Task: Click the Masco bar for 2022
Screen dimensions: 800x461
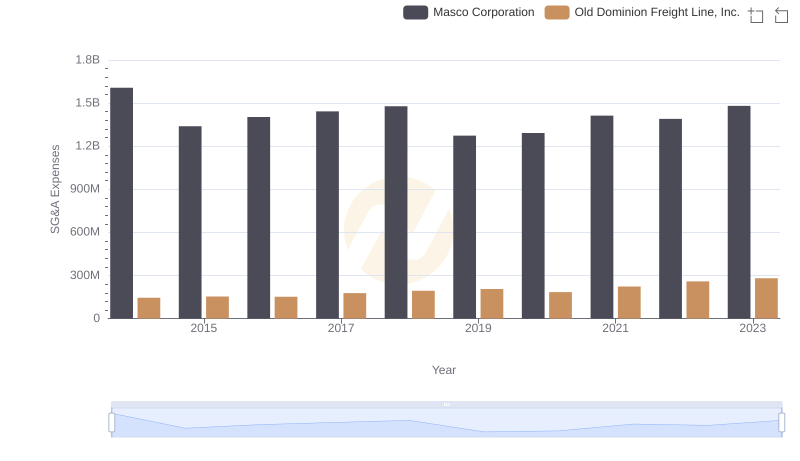Action: [x=670, y=219]
